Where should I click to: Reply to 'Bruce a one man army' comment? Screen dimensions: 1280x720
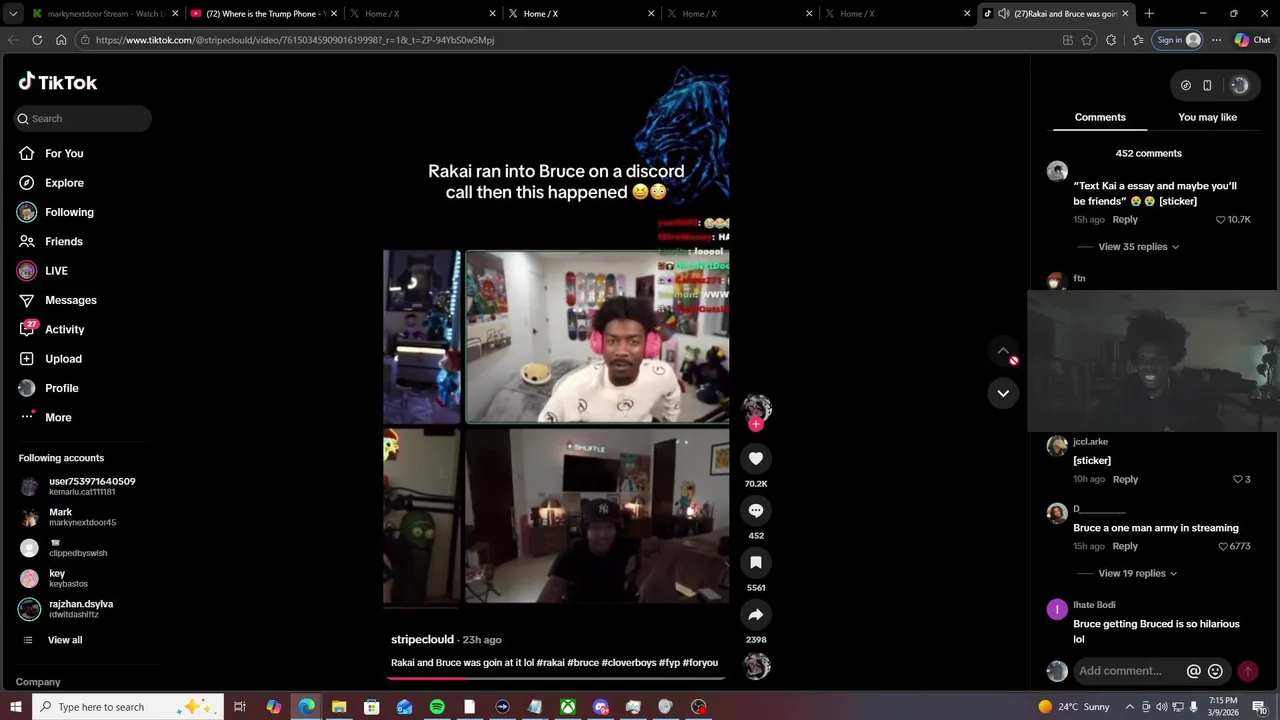1125,547
